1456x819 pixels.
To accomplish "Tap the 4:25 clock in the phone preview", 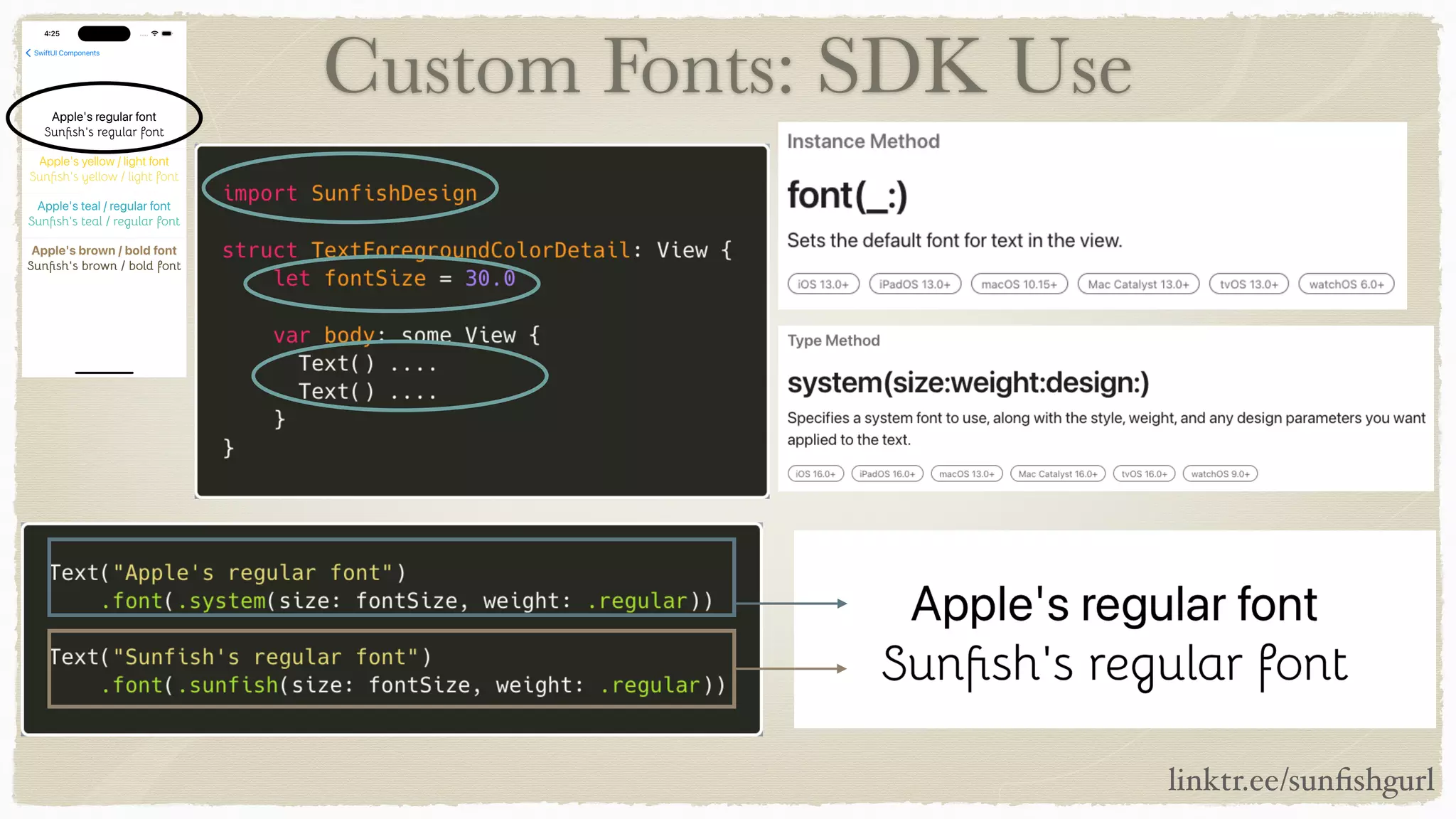I will coord(52,33).
